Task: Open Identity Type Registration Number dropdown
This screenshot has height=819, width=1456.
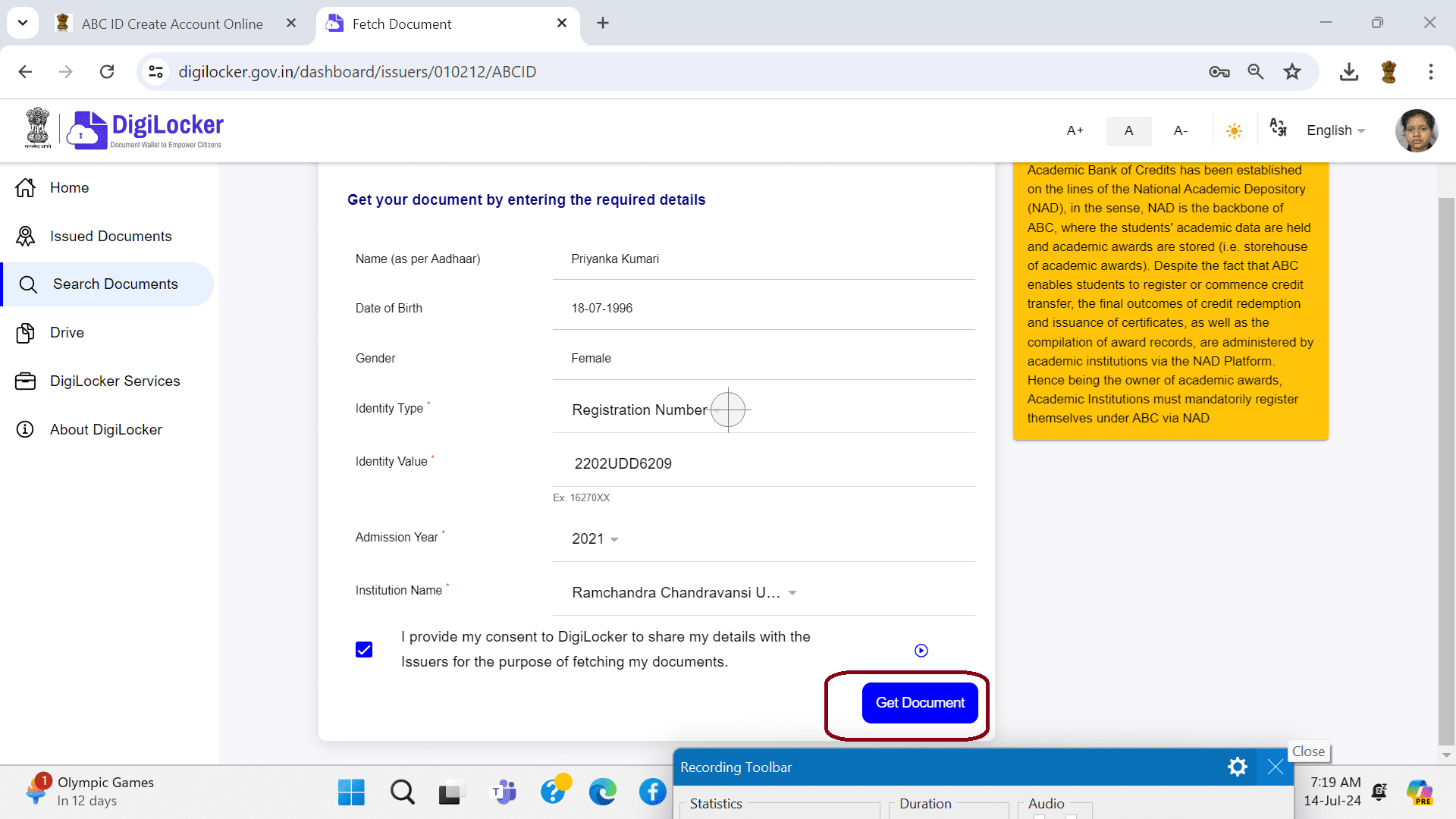Action: tap(764, 409)
